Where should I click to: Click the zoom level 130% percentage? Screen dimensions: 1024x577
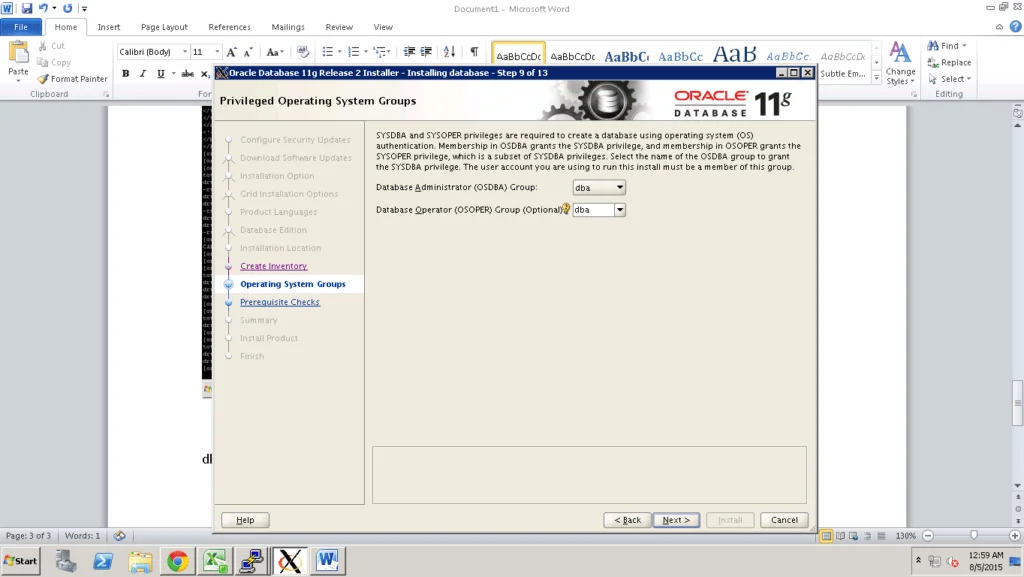(x=905, y=536)
